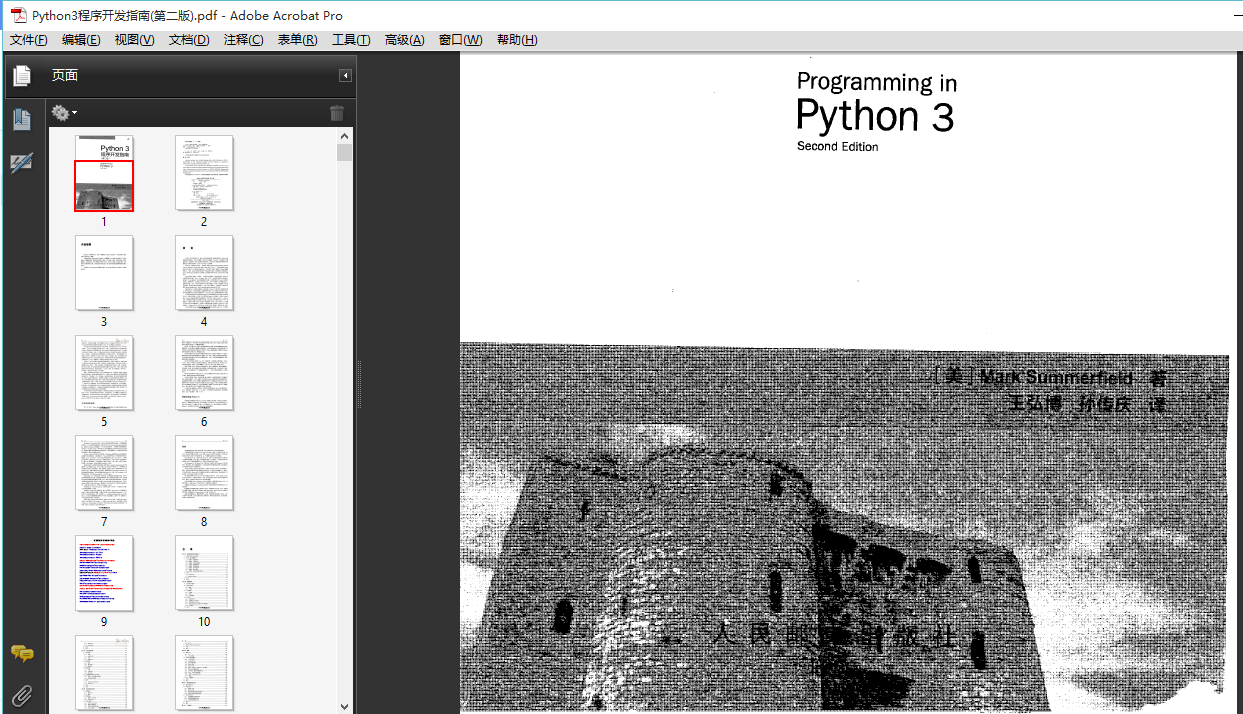1243x714 pixels.
Task: Open the gear options dropdown in 页面 panel
Action: (x=64, y=113)
